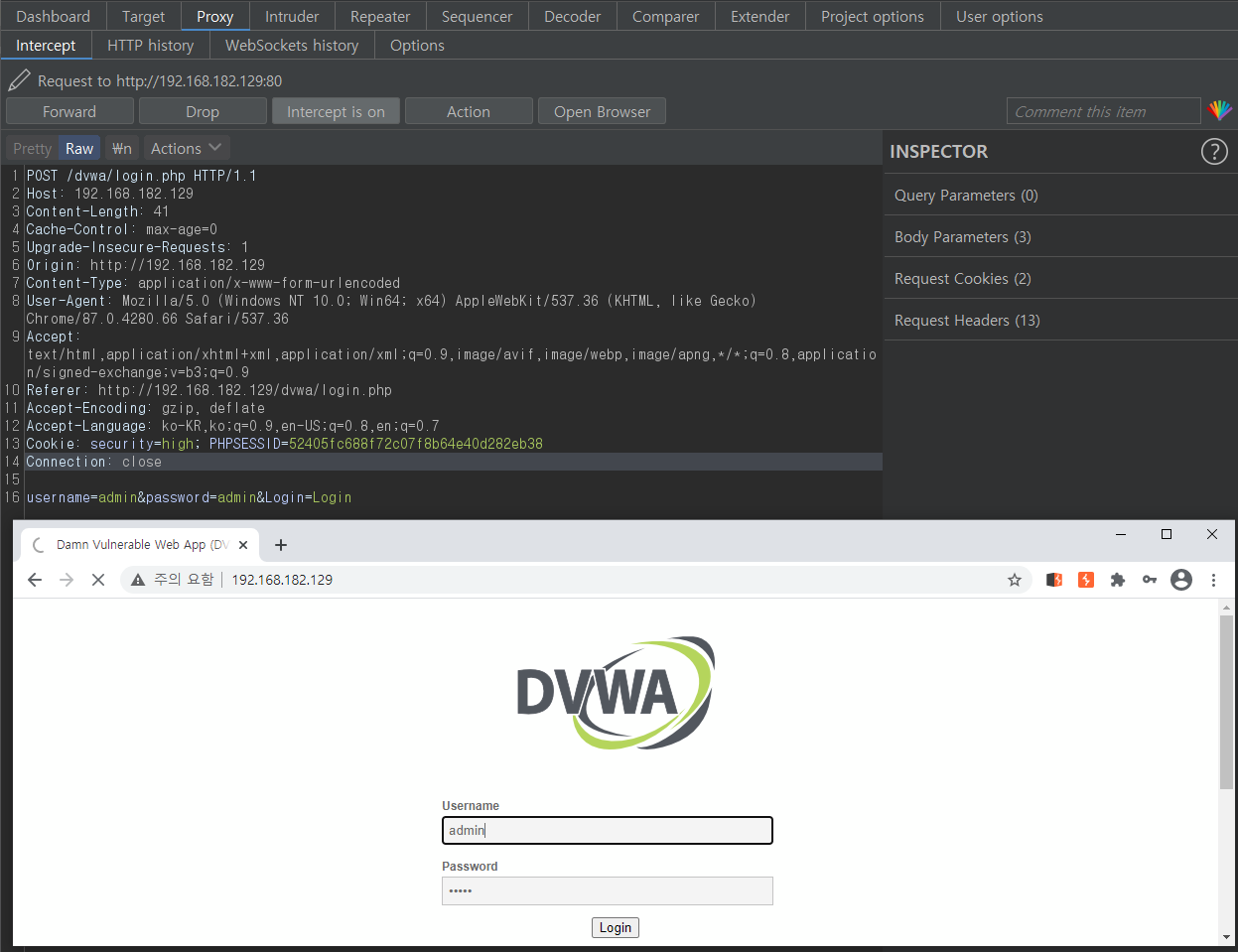Expand Body Parameters (3) section
Screen dimensions: 1238x952
pyautogui.click(x=1060, y=236)
